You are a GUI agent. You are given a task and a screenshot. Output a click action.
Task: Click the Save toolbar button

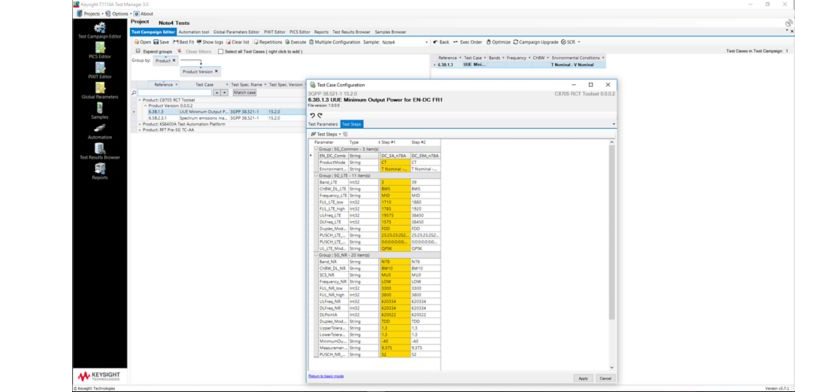tap(161, 42)
